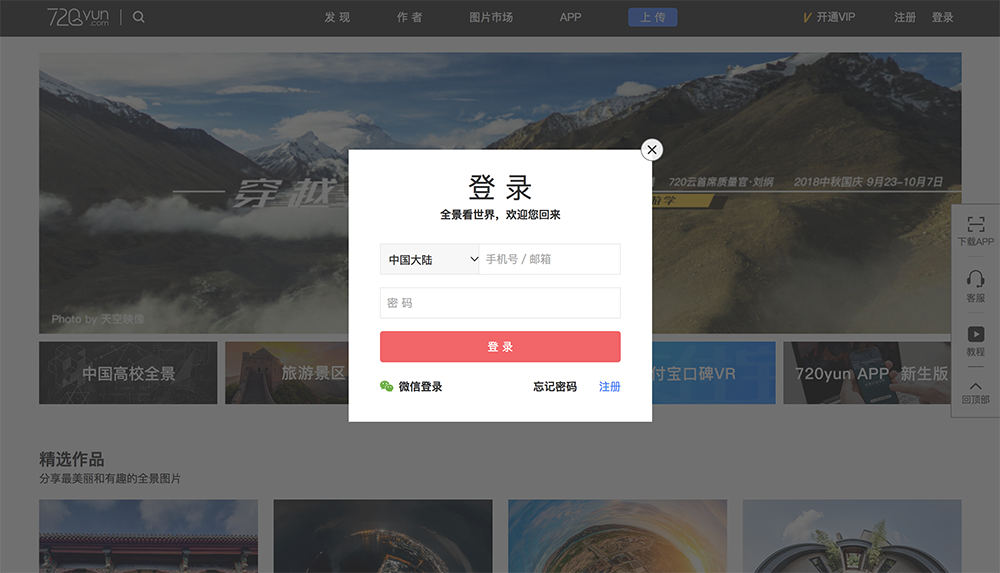The image size is (1000, 573).
Task: Click 登录 in the top bar
Action: 942,17
